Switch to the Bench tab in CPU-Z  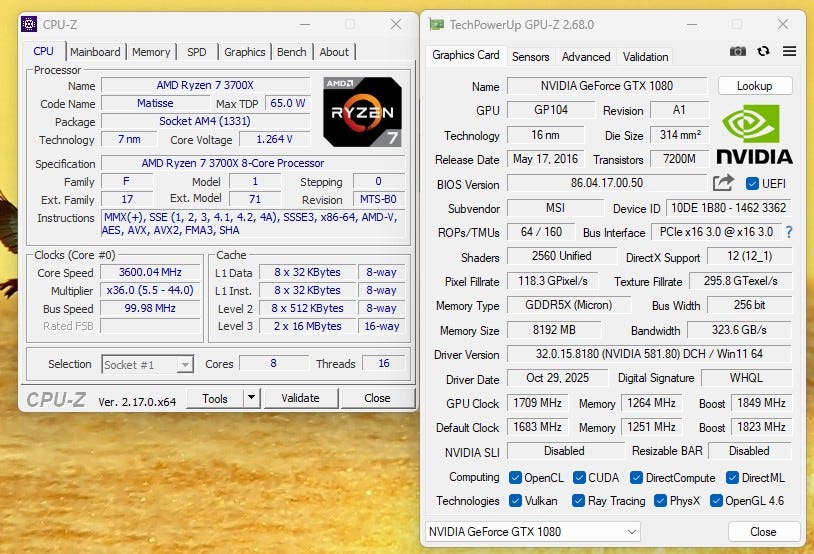pos(291,52)
